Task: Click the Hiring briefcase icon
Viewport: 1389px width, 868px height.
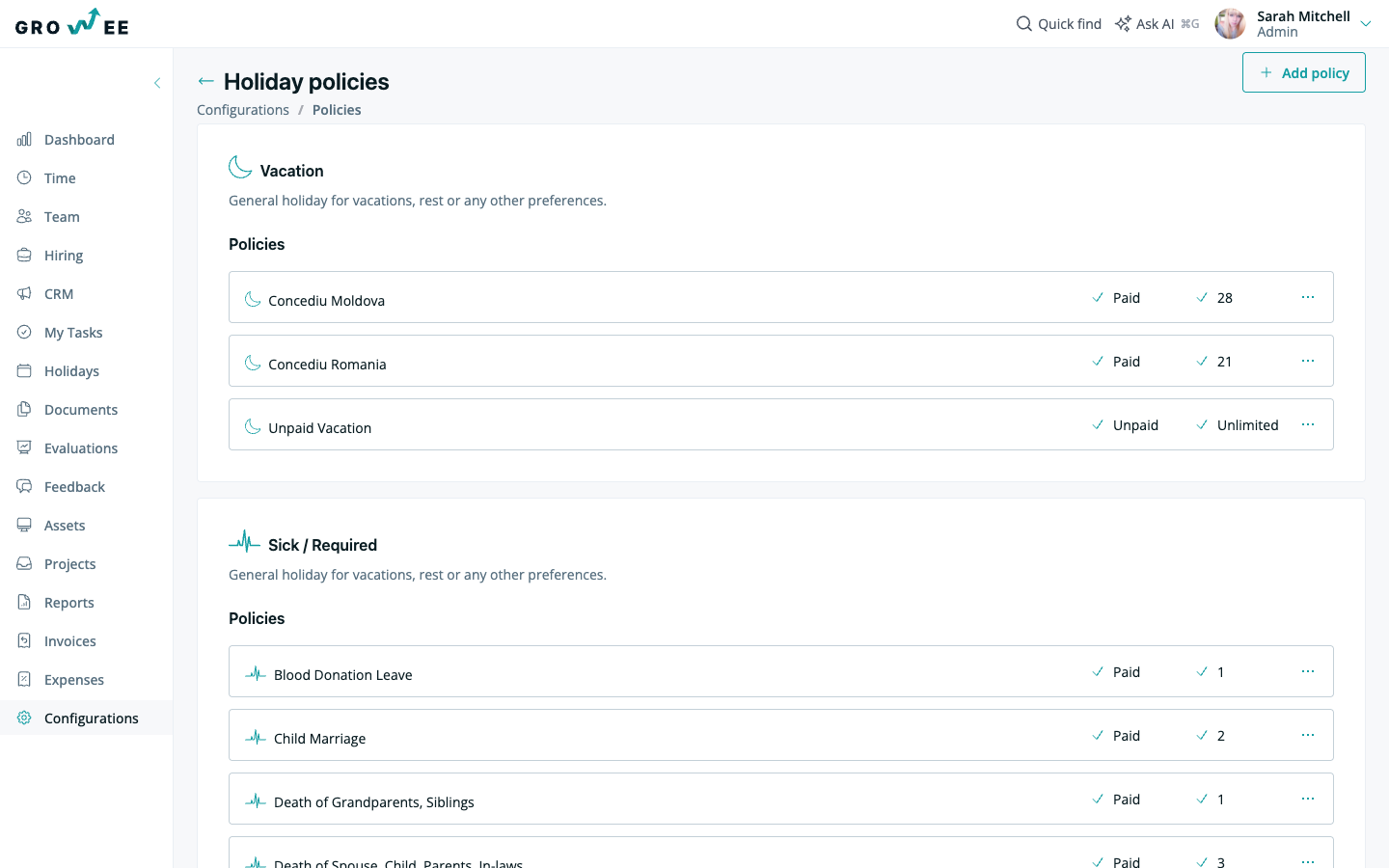Action: (x=24, y=255)
